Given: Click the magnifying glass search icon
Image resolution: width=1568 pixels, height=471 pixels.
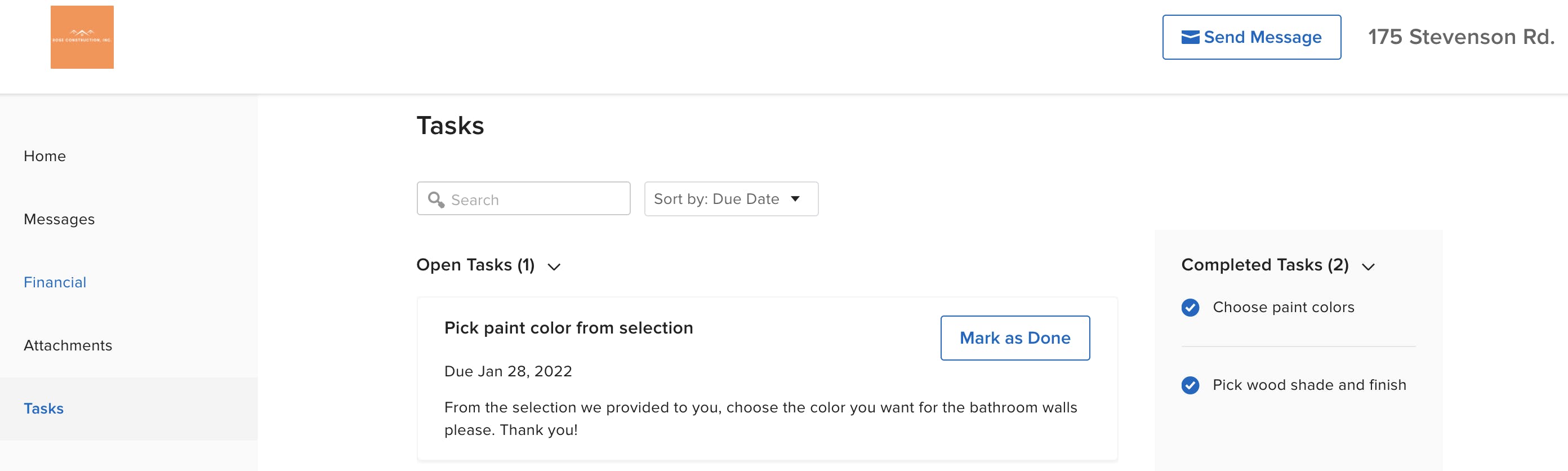Looking at the screenshot, I should (x=436, y=199).
